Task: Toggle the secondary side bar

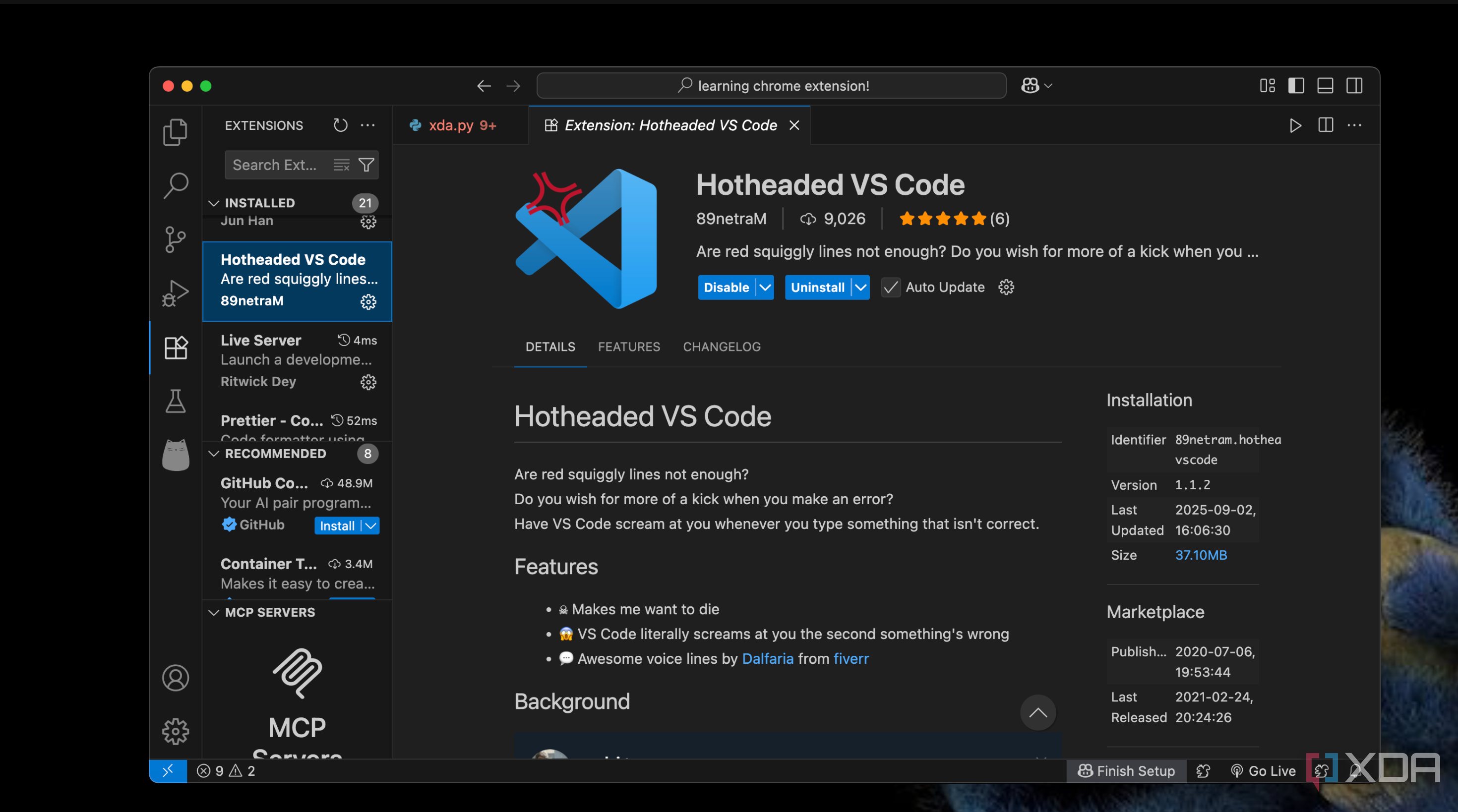Action: [1354, 86]
